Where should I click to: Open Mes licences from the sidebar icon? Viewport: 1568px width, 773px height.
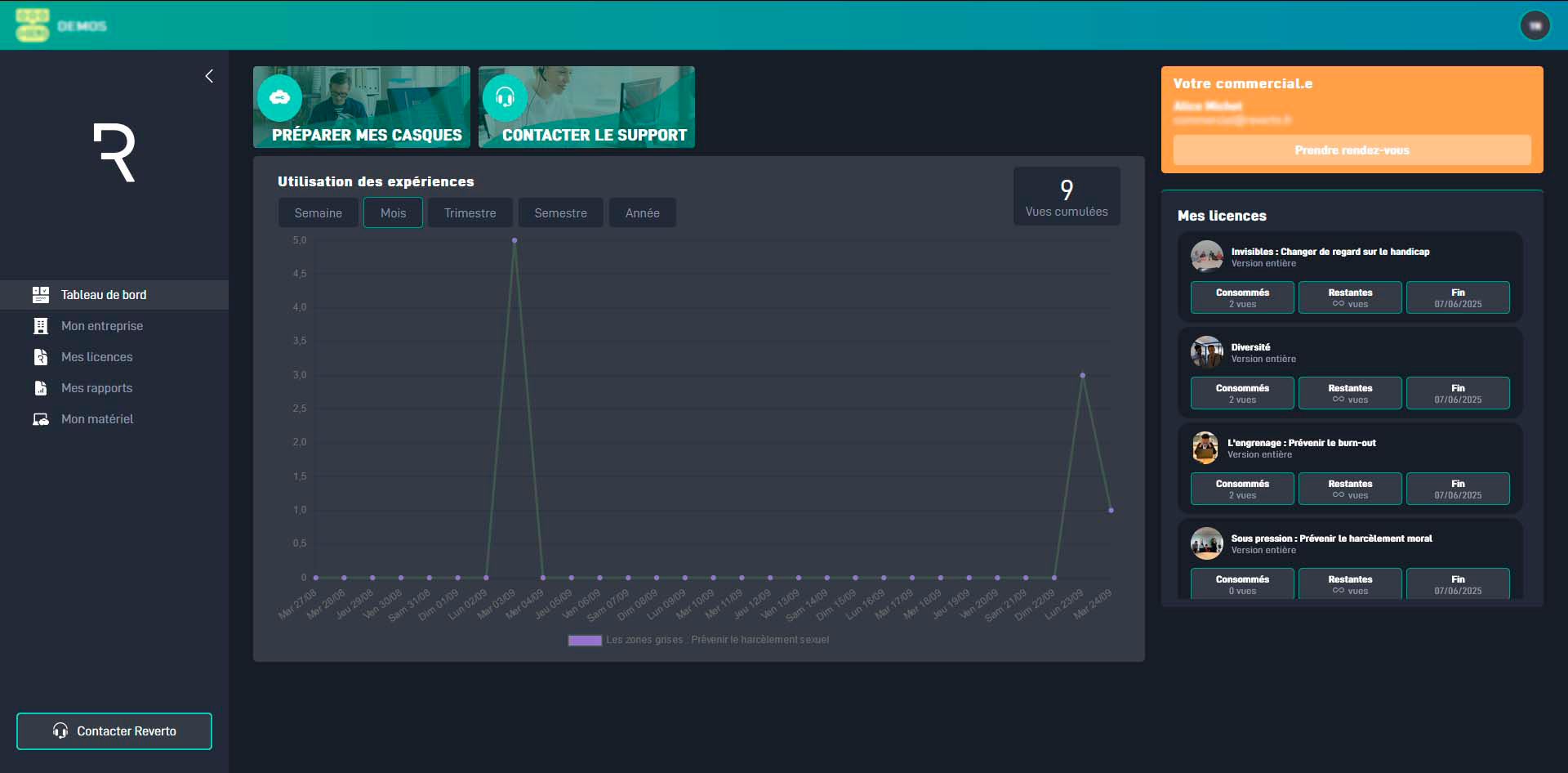coord(40,356)
